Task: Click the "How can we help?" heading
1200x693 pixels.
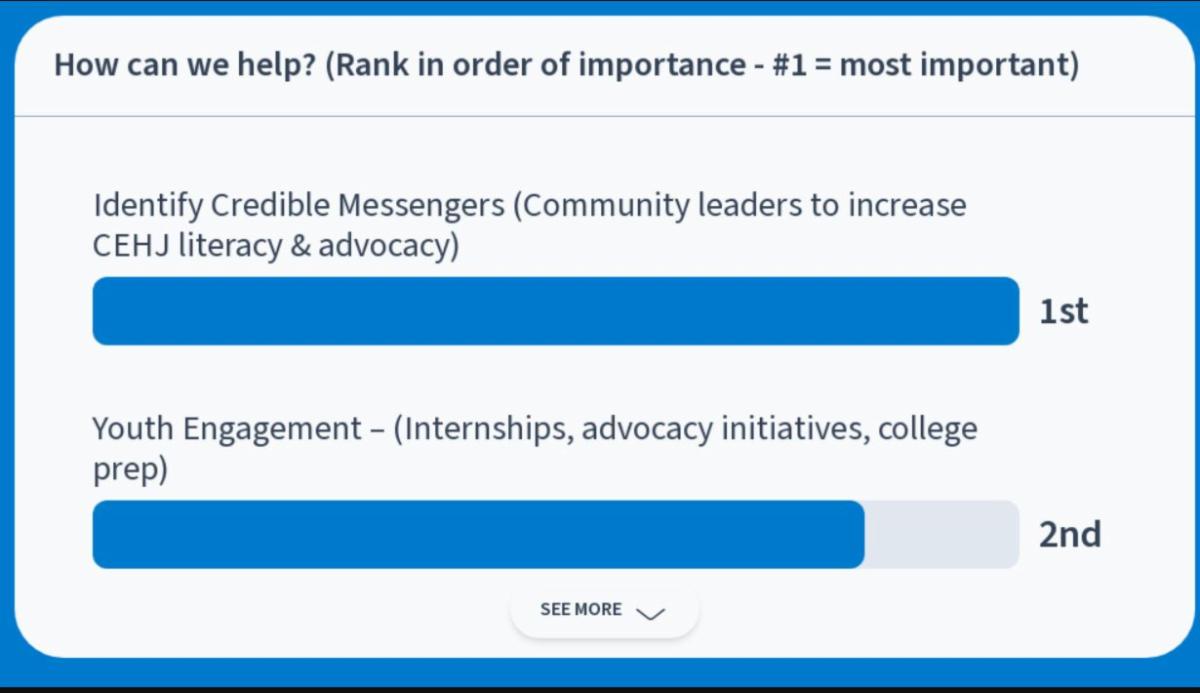Action: [x=185, y=67]
